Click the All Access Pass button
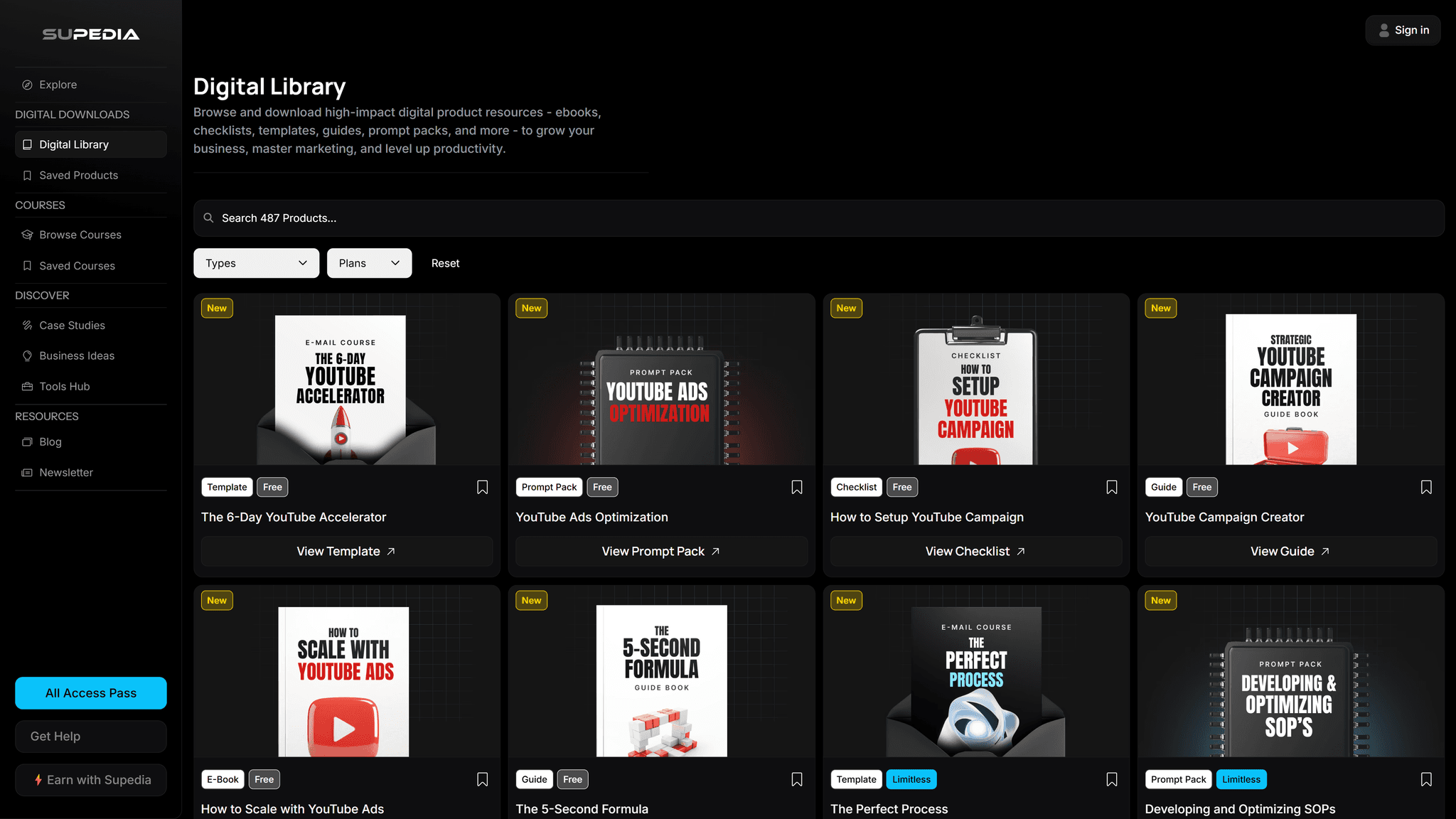1456x819 pixels. click(x=90, y=692)
